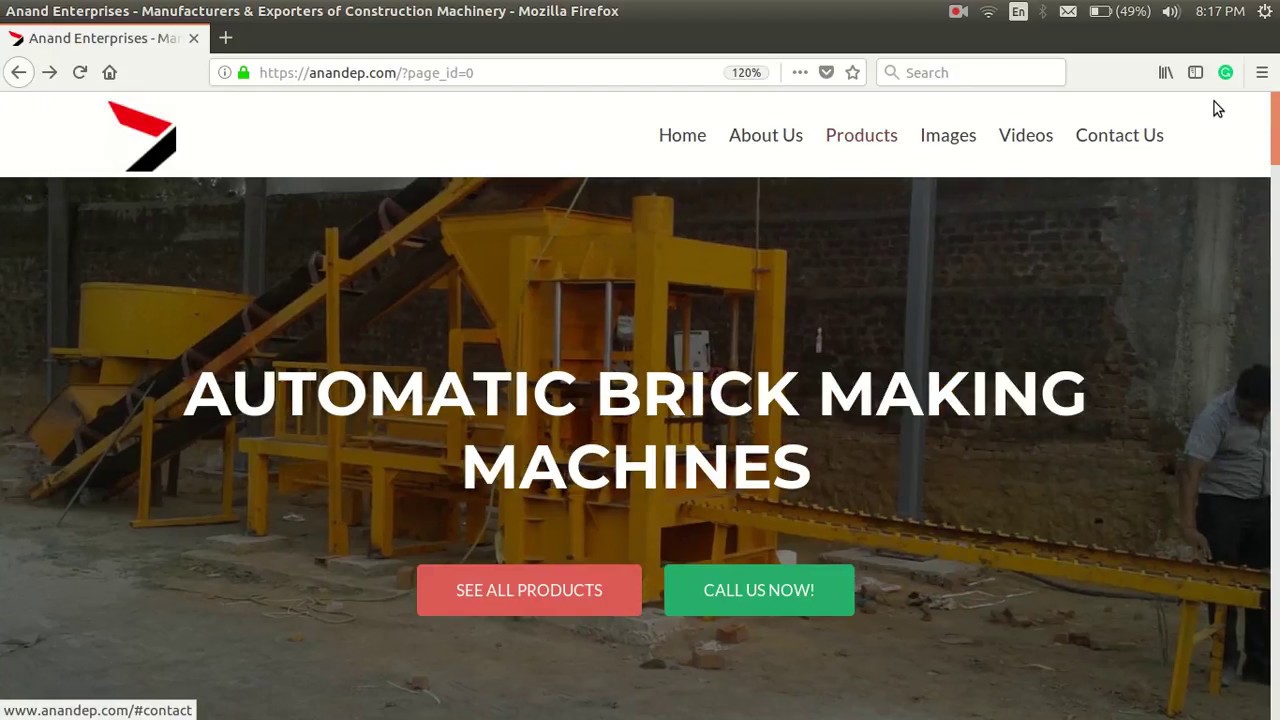Open the En keyboard layout indicator
1280x720 pixels.
[1018, 11]
